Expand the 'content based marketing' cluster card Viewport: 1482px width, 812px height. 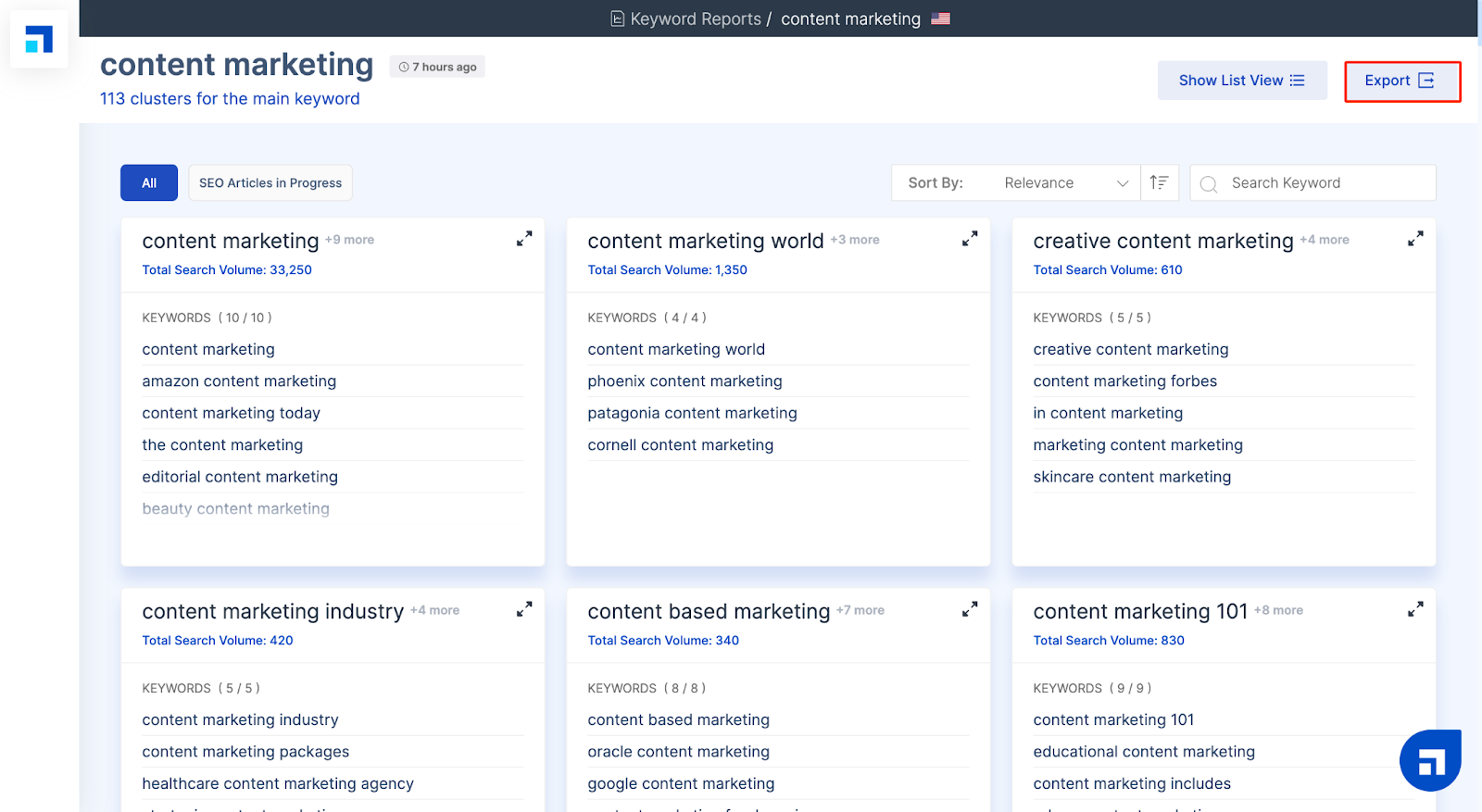click(x=970, y=609)
